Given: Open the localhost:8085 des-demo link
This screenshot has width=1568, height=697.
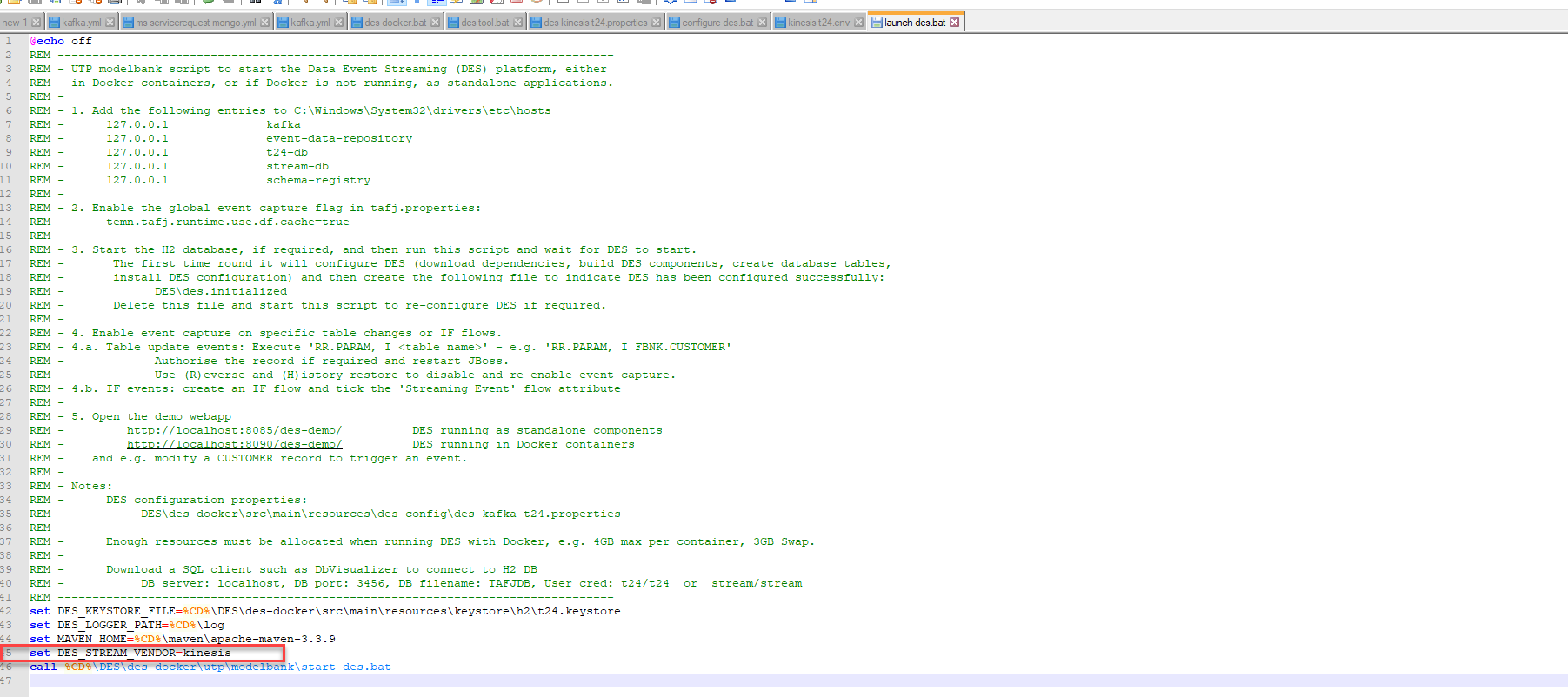Looking at the screenshot, I should pyautogui.click(x=234, y=430).
